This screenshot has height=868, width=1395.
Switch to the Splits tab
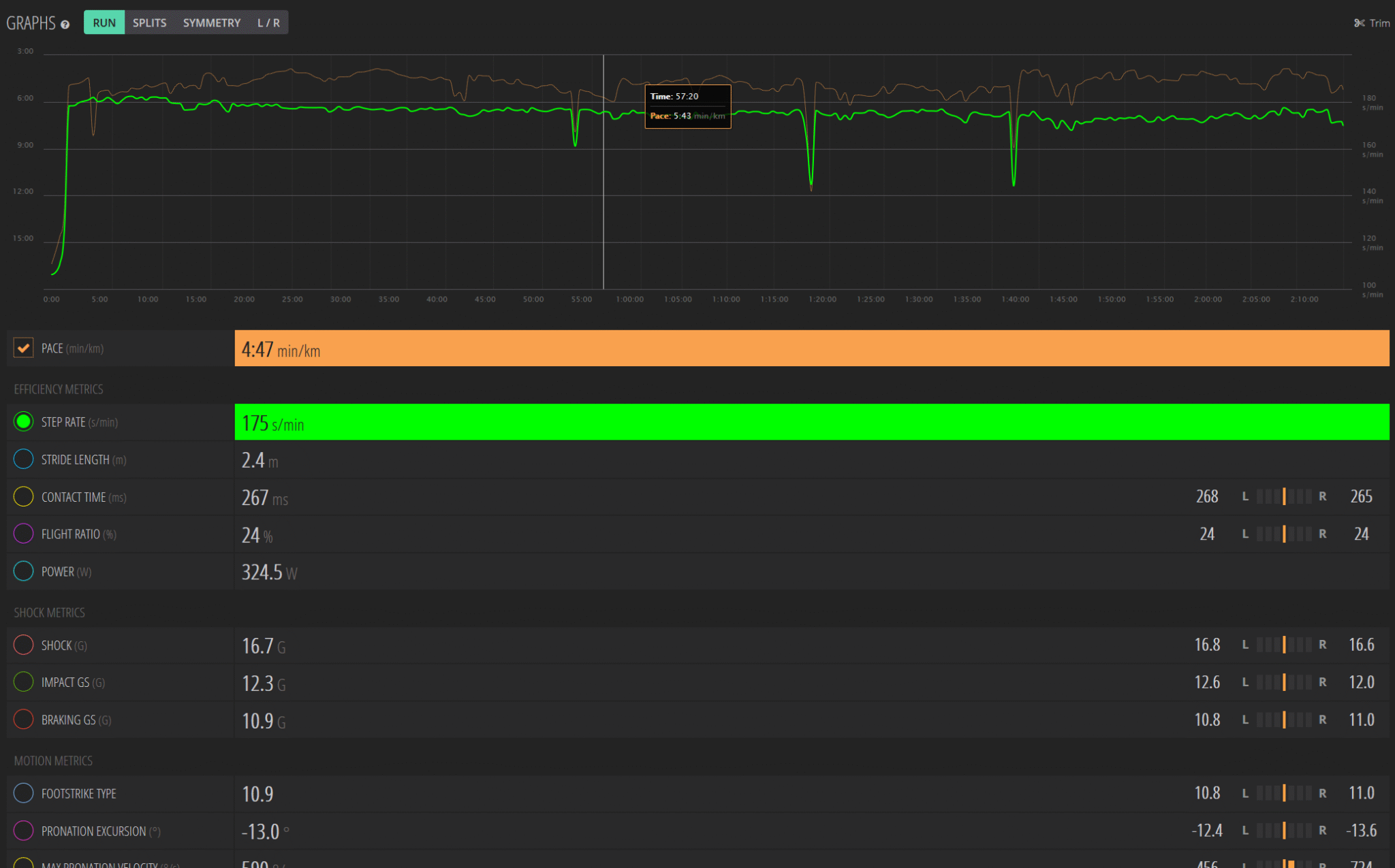[x=149, y=22]
